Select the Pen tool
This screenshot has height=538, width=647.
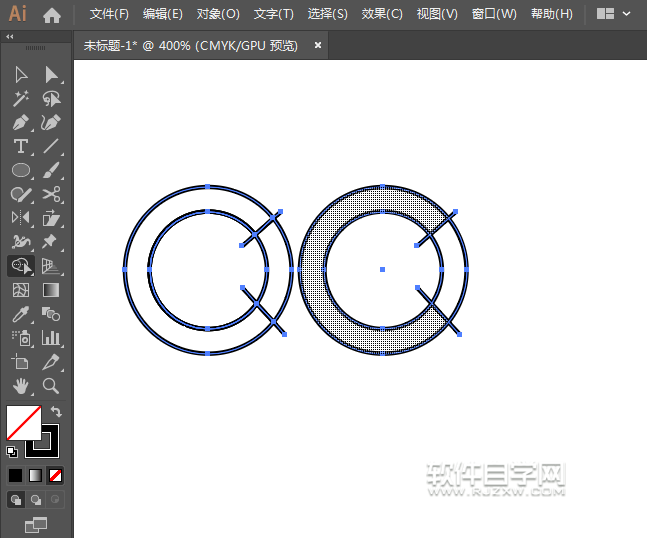[x=21, y=123]
